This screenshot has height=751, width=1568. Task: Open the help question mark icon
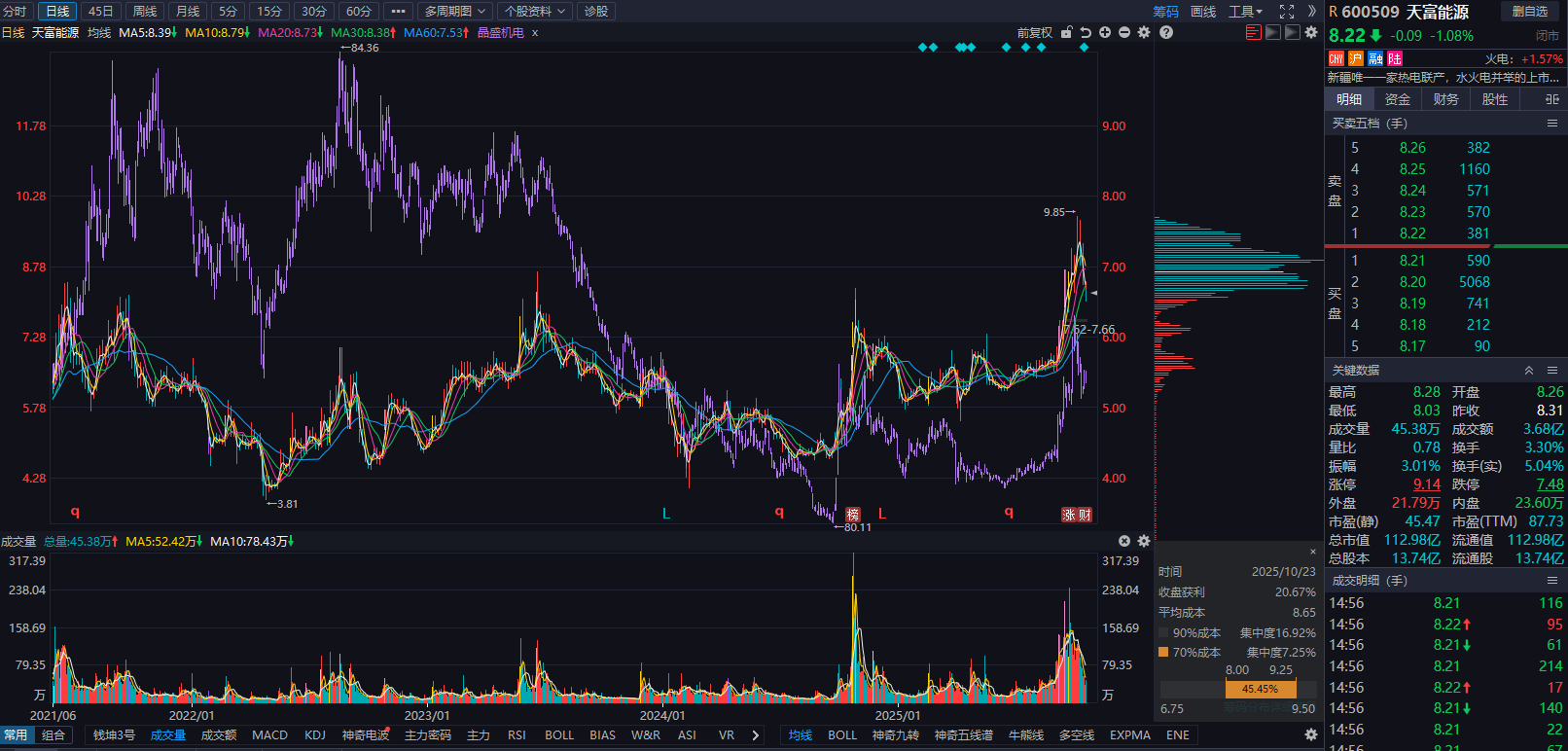1166,32
